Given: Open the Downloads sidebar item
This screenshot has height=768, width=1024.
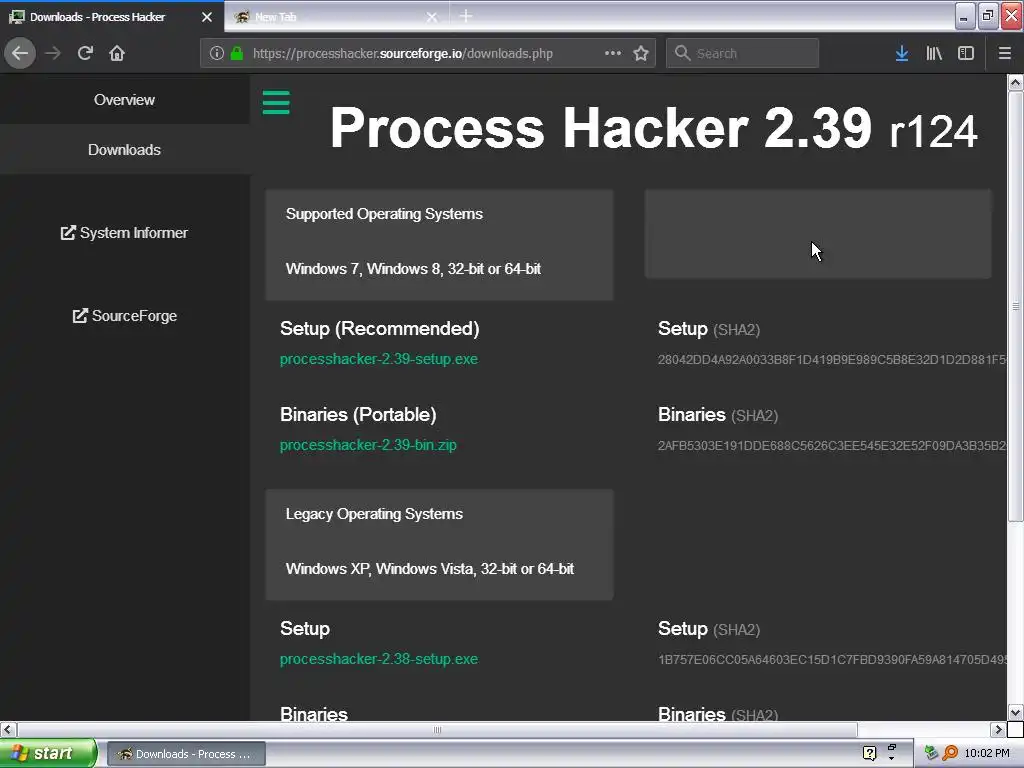Looking at the screenshot, I should 124,150.
